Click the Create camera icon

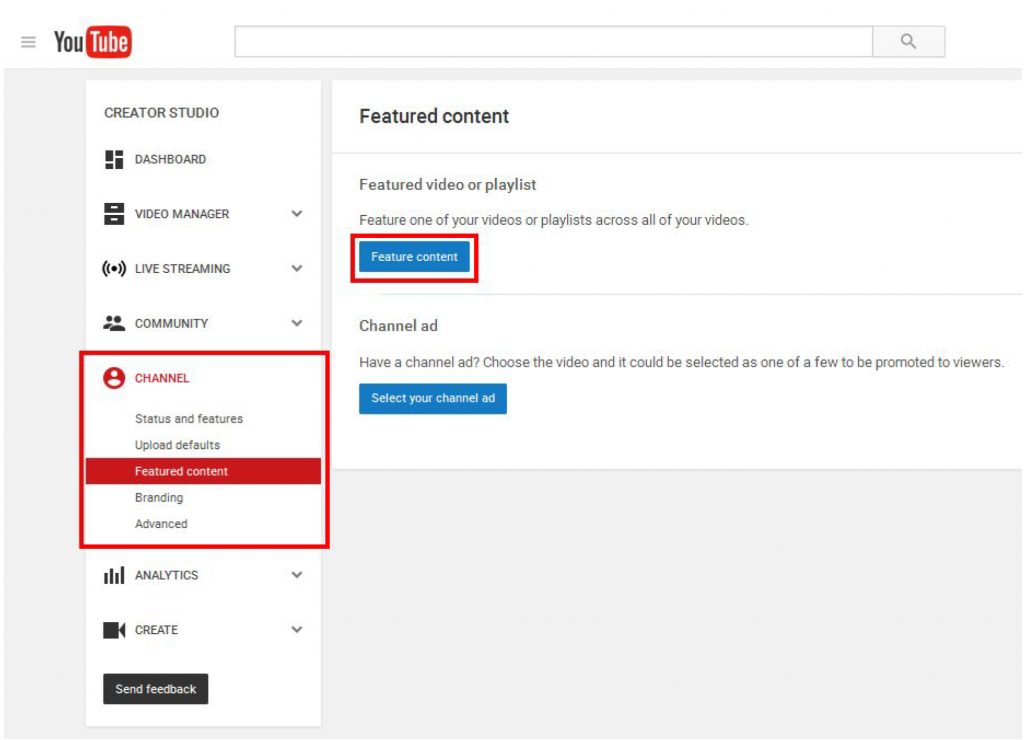tap(113, 629)
